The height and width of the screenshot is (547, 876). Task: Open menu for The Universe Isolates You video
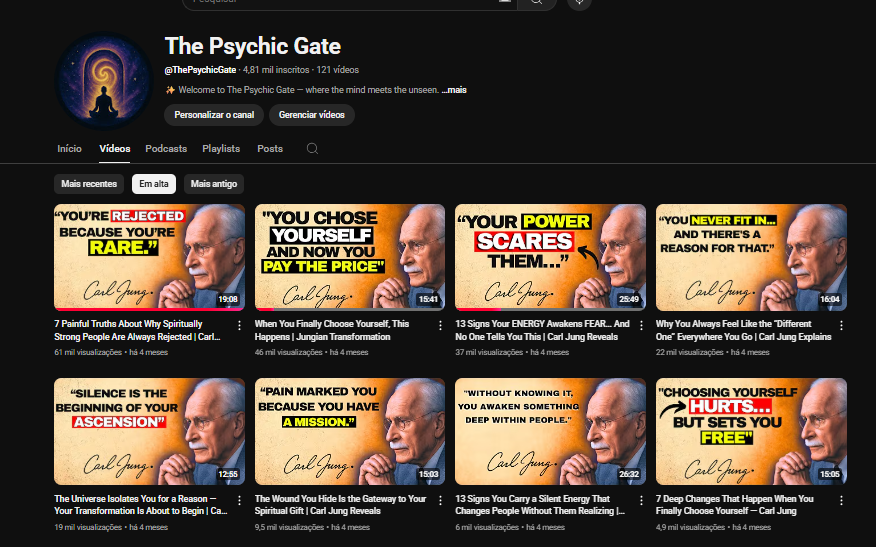click(x=239, y=500)
